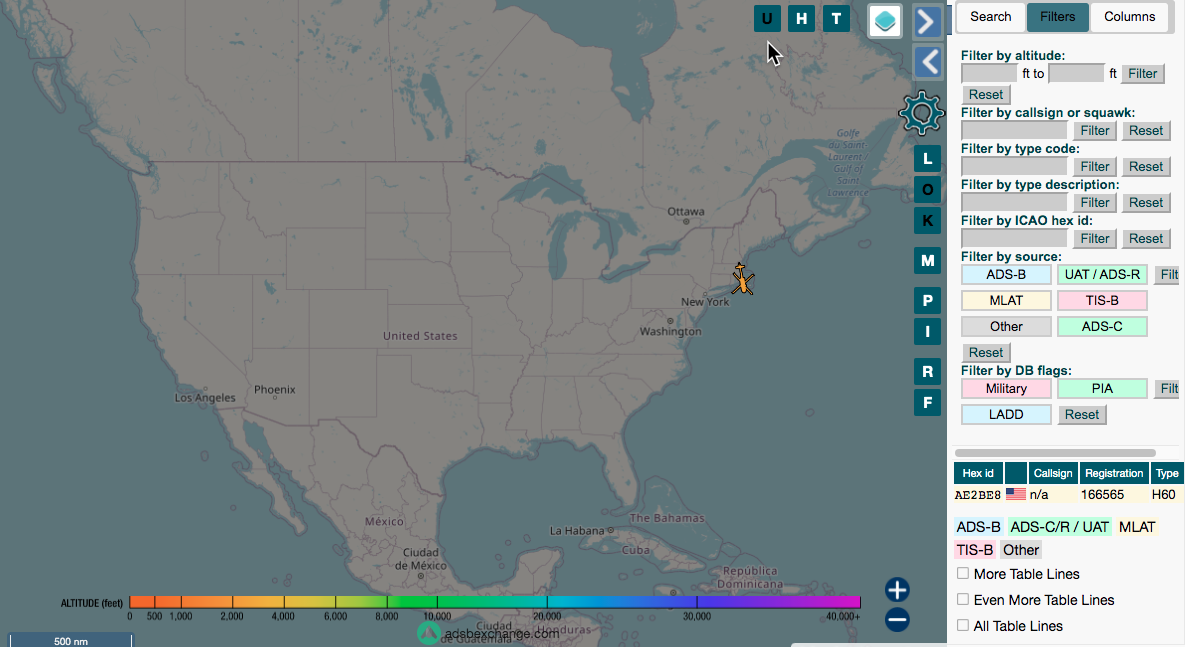Image resolution: width=1185 pixels, height=647 pixels.
Task: Sort table by Registration column
Action: (1114, 473)
